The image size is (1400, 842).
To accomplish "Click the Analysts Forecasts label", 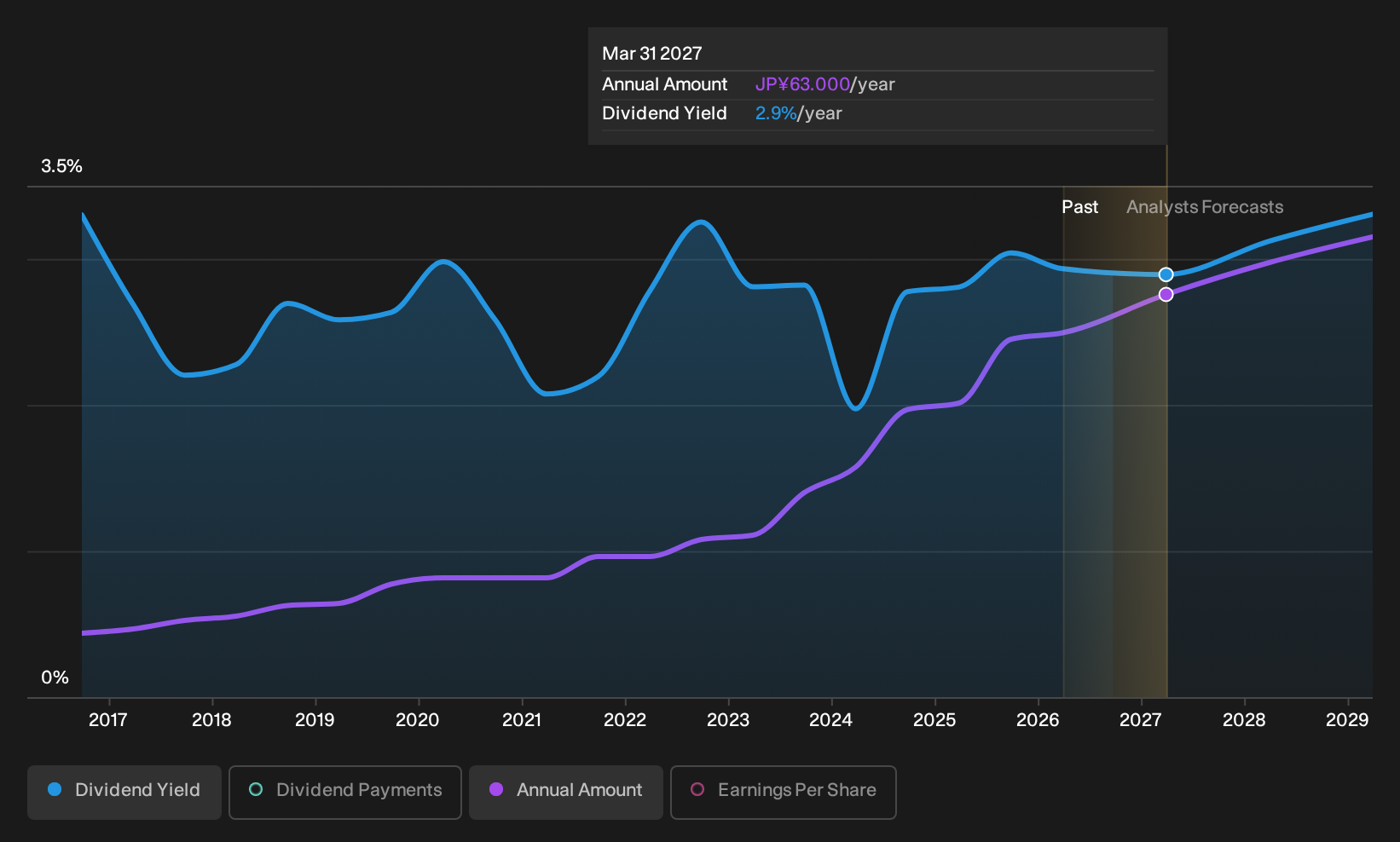I will 1205,207.
